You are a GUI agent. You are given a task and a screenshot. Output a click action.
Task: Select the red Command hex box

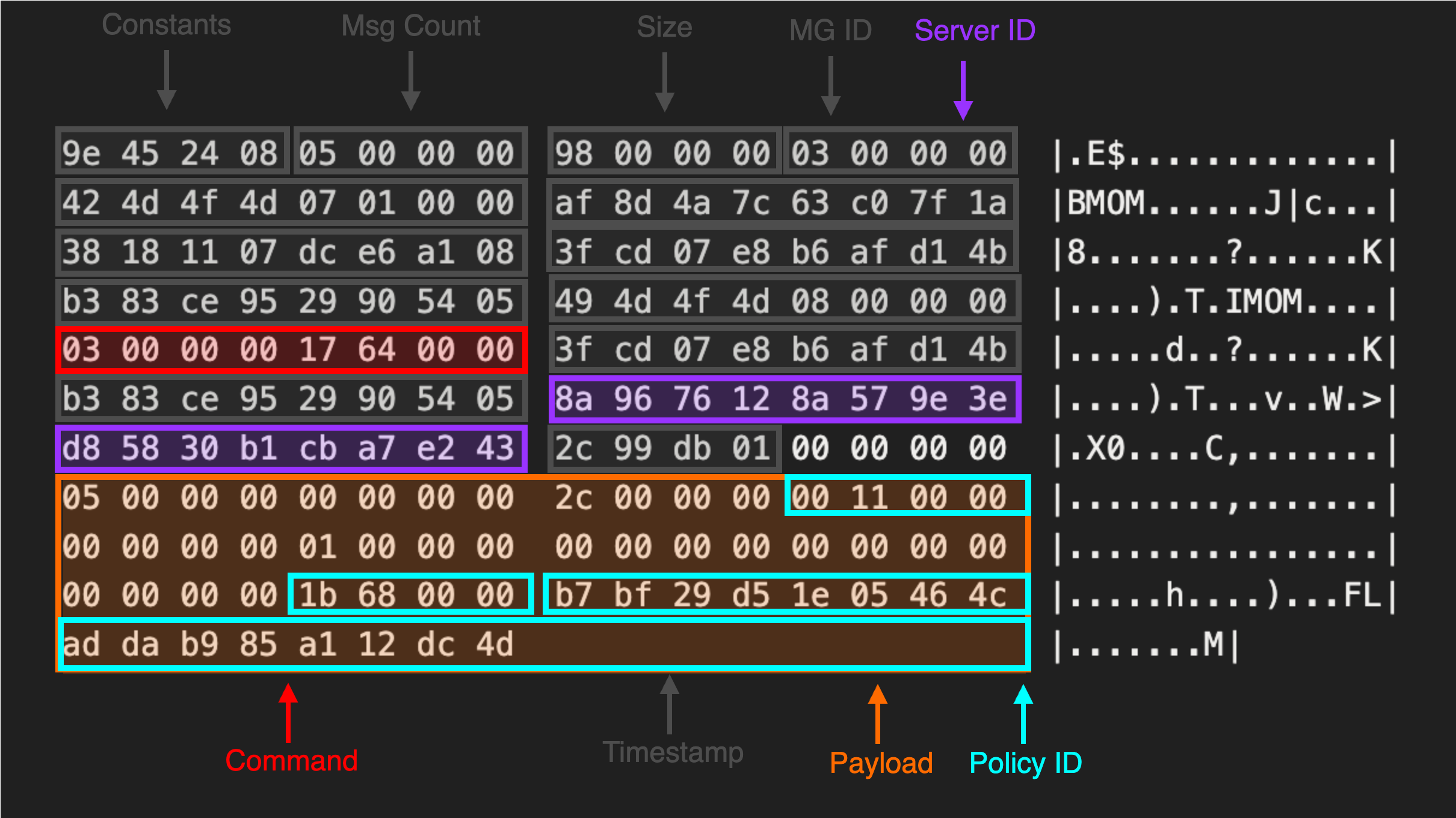[291, 349]
